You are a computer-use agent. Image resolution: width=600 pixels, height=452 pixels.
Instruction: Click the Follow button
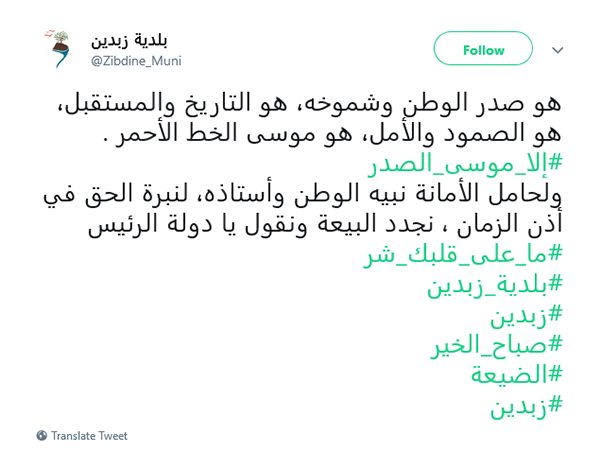pyautogui.click(x=483, y=48)
